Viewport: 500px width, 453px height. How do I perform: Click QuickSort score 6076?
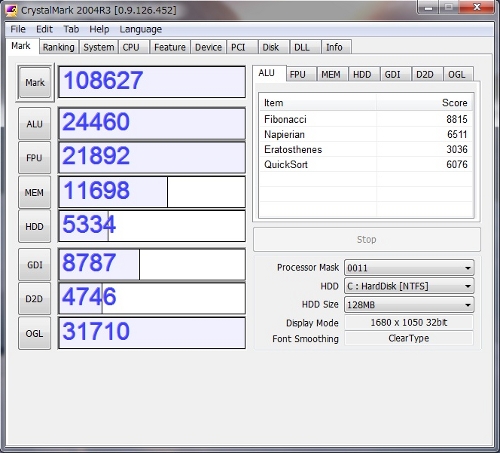[457, 164]
